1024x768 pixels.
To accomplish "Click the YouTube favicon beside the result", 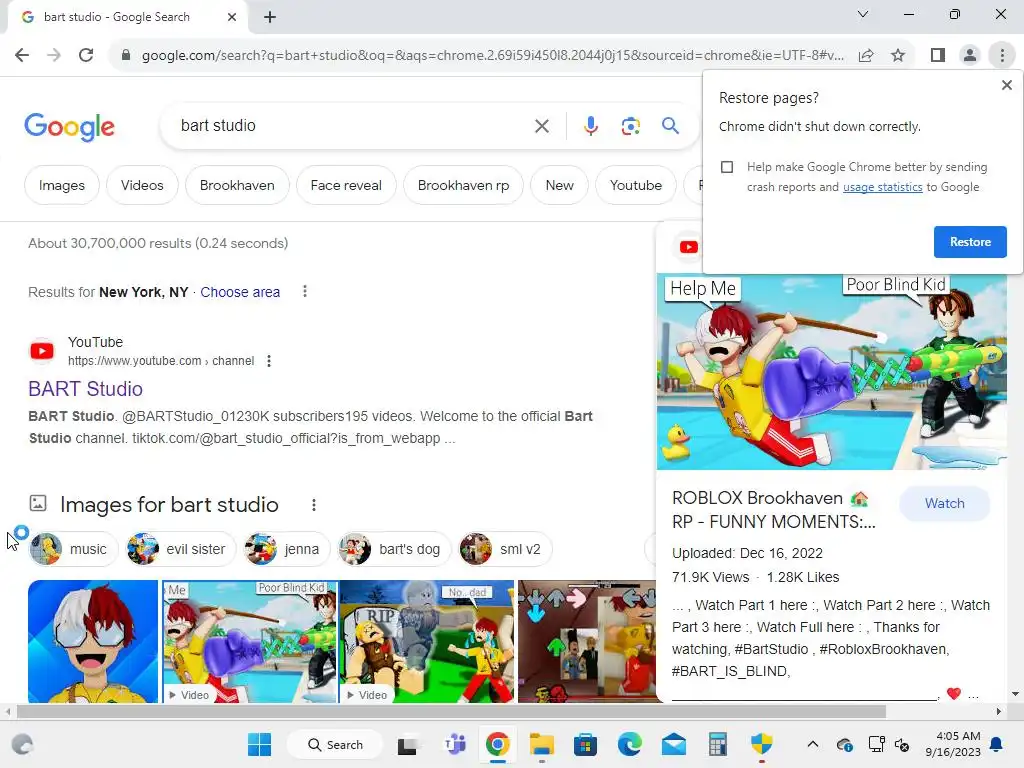I will tap(42, 351).
